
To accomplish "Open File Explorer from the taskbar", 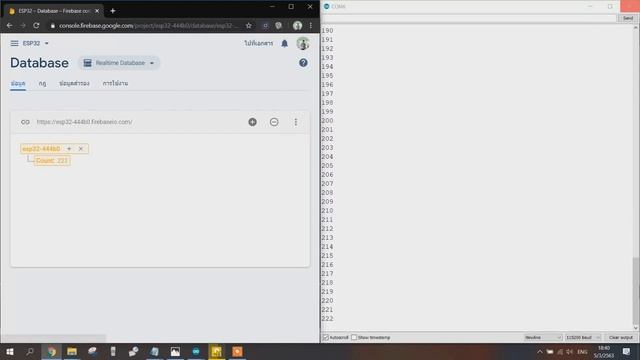I will click(x=72, y=351).
